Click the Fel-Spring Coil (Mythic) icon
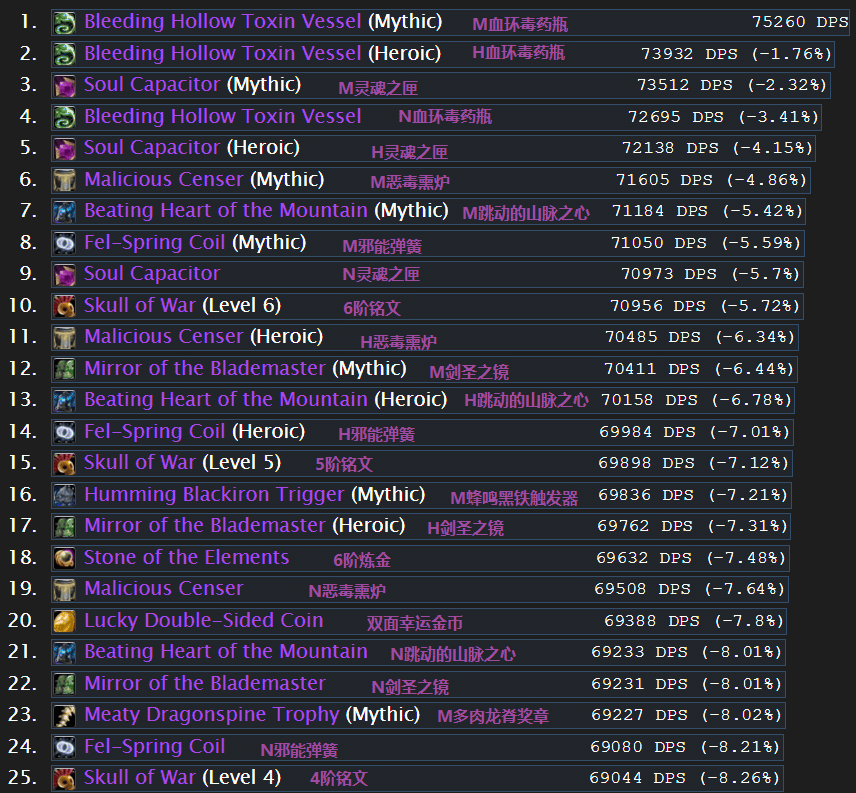Screen dimensions: 856x793 (x=64, y=243)
